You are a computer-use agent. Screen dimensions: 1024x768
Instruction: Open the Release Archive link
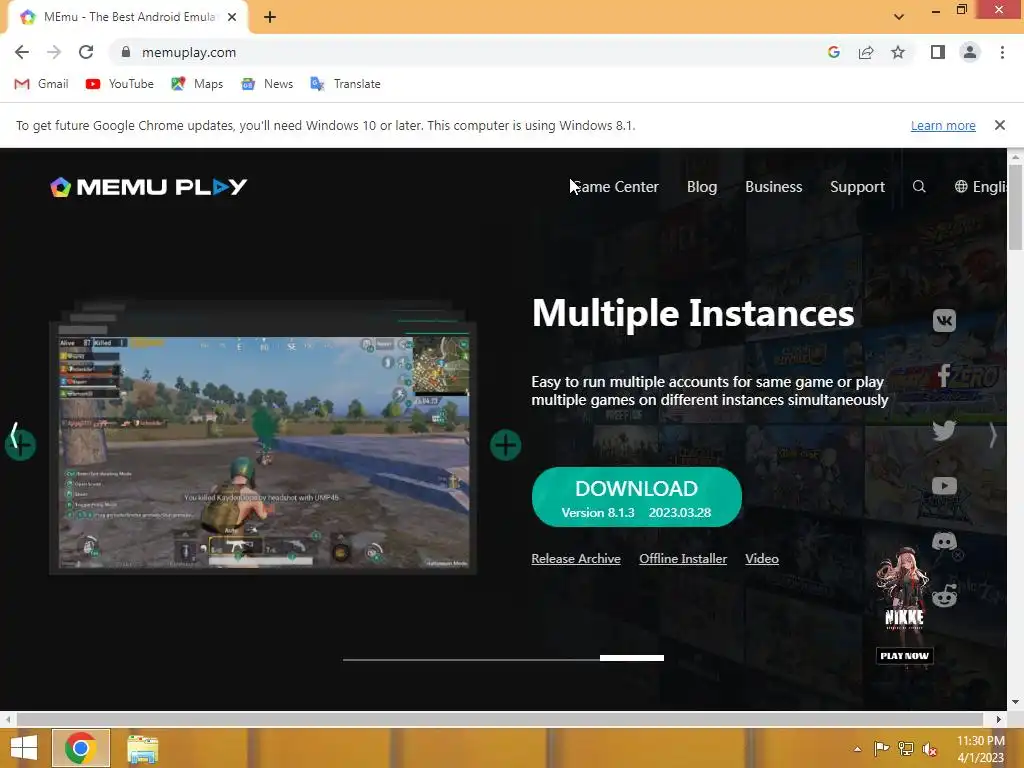[575, 558]
